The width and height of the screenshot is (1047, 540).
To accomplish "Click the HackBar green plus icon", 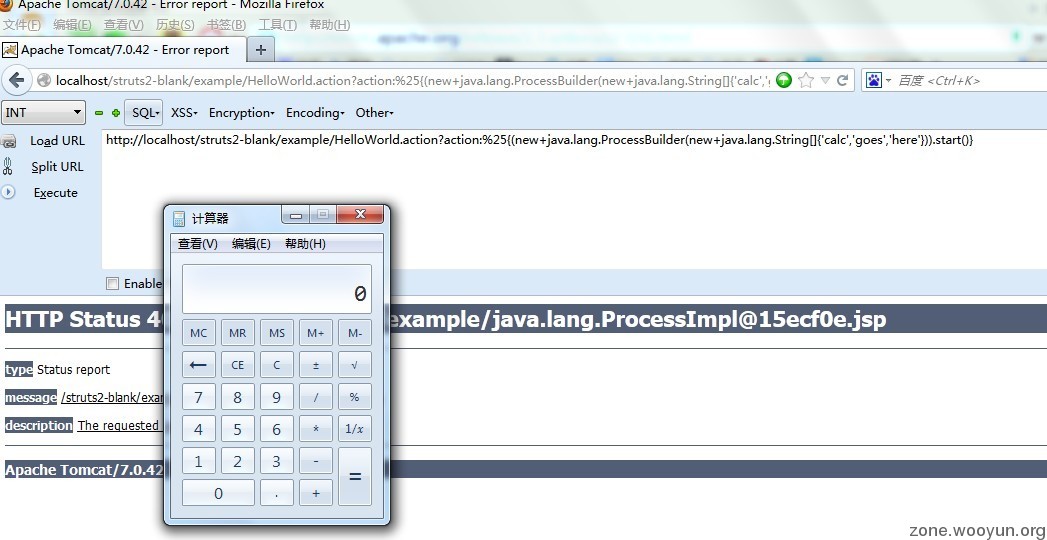I will pyautogui.click(x=116, y=113).
